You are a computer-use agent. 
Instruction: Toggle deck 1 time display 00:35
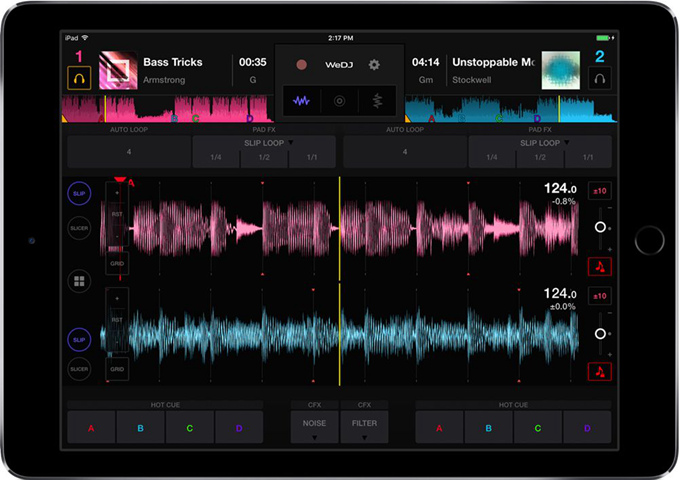coord(252,62)
